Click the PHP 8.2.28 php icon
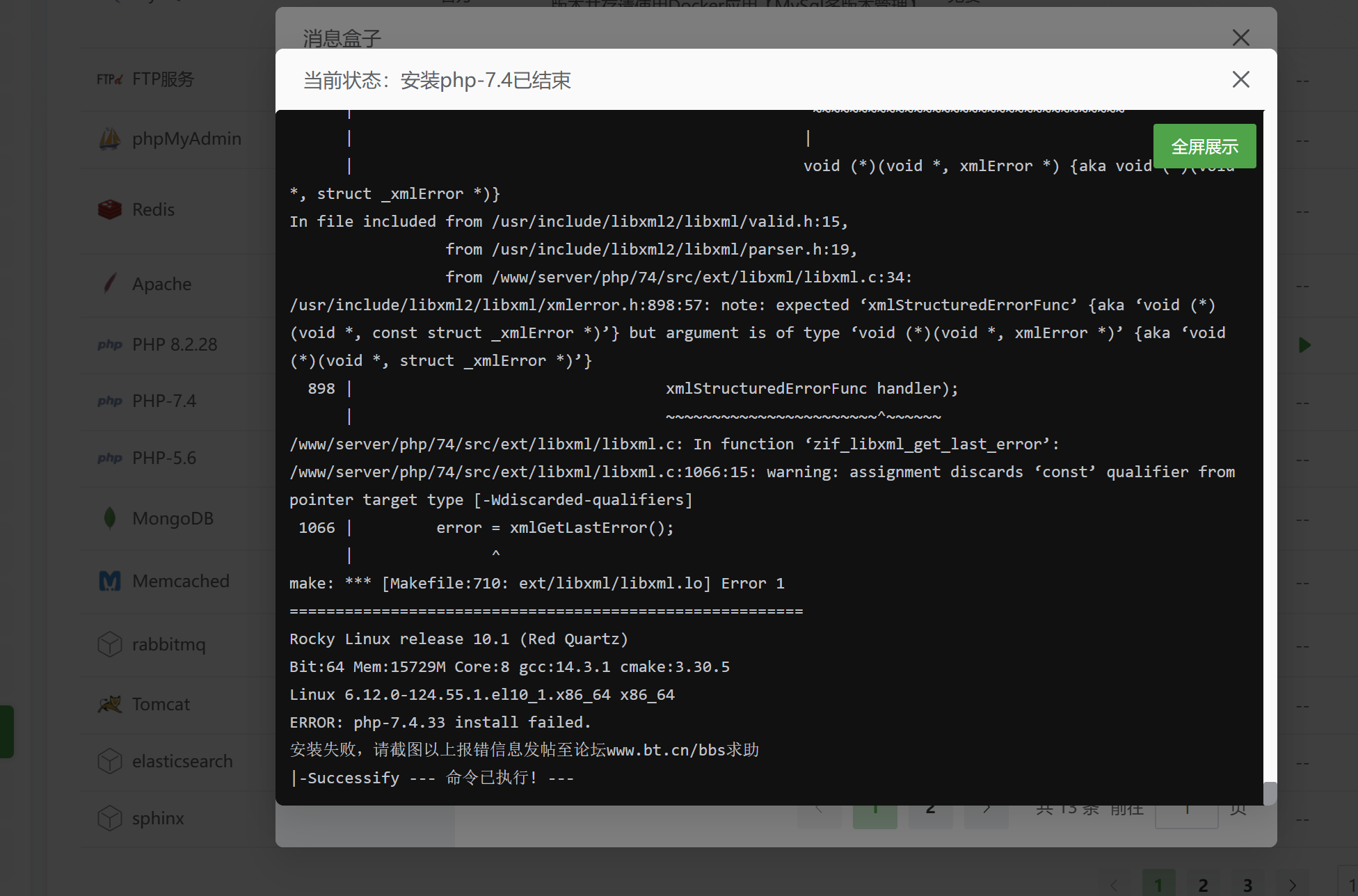Screen dimensions: 1358x896 [x=109, y=344]
